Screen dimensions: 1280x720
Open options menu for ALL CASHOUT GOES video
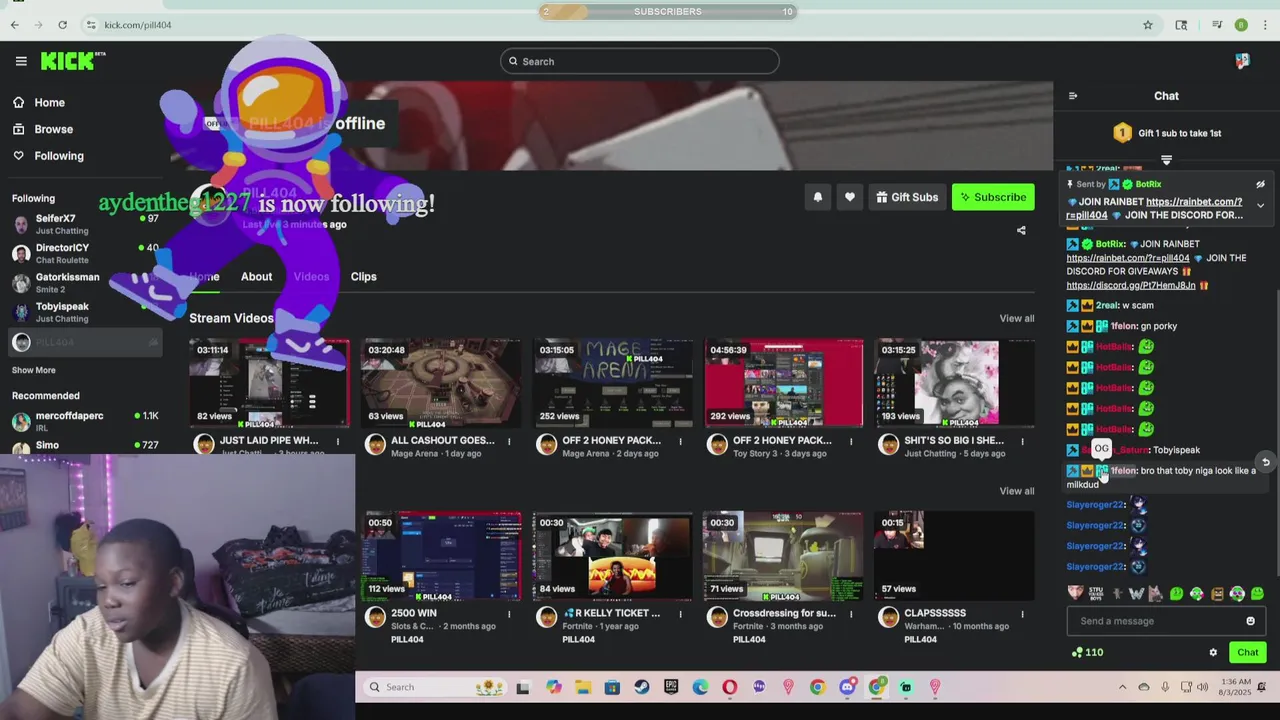tap(509, 441)
